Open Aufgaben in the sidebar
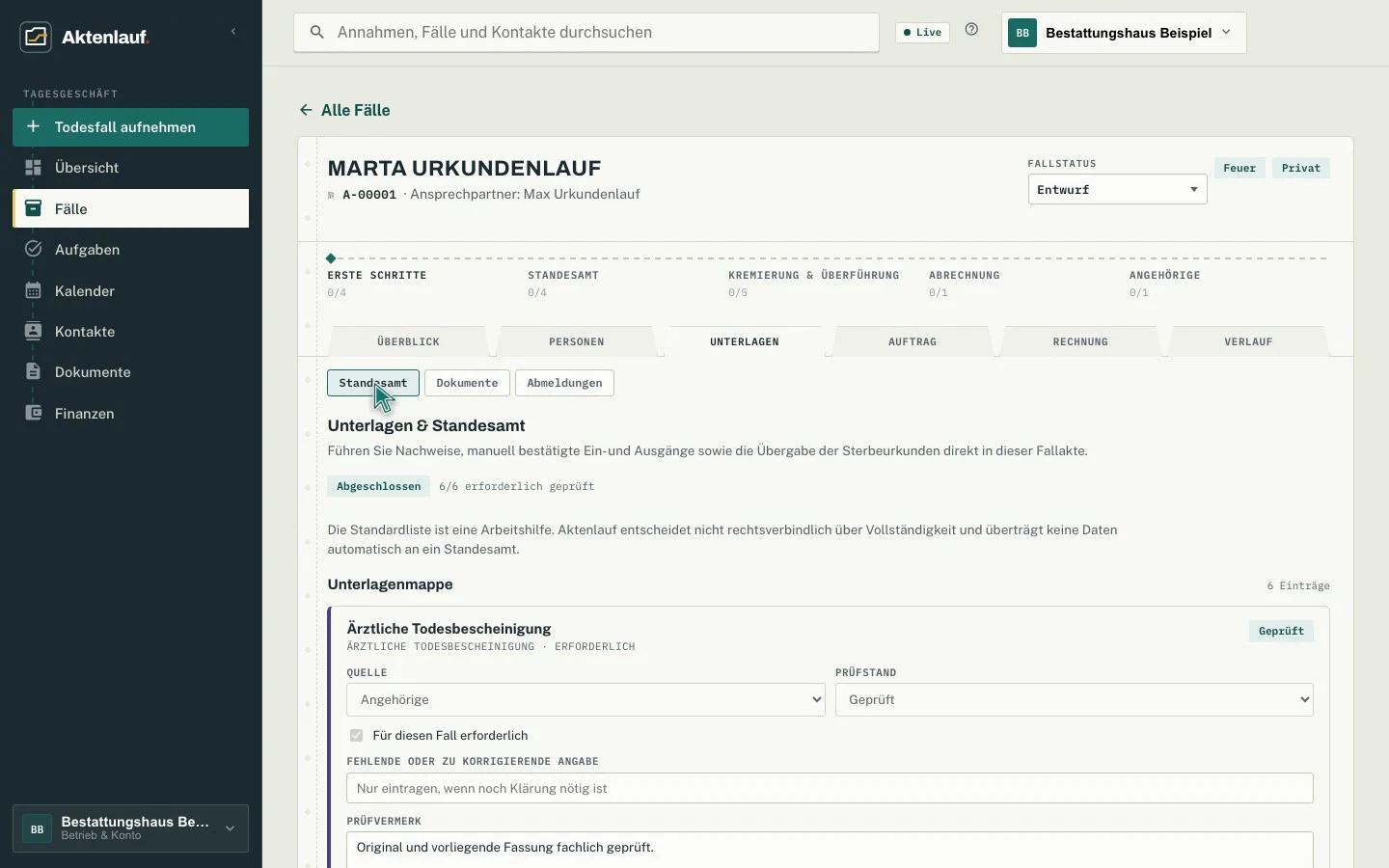The width and height of the screenshot is (1389, 868). [130, 249]
